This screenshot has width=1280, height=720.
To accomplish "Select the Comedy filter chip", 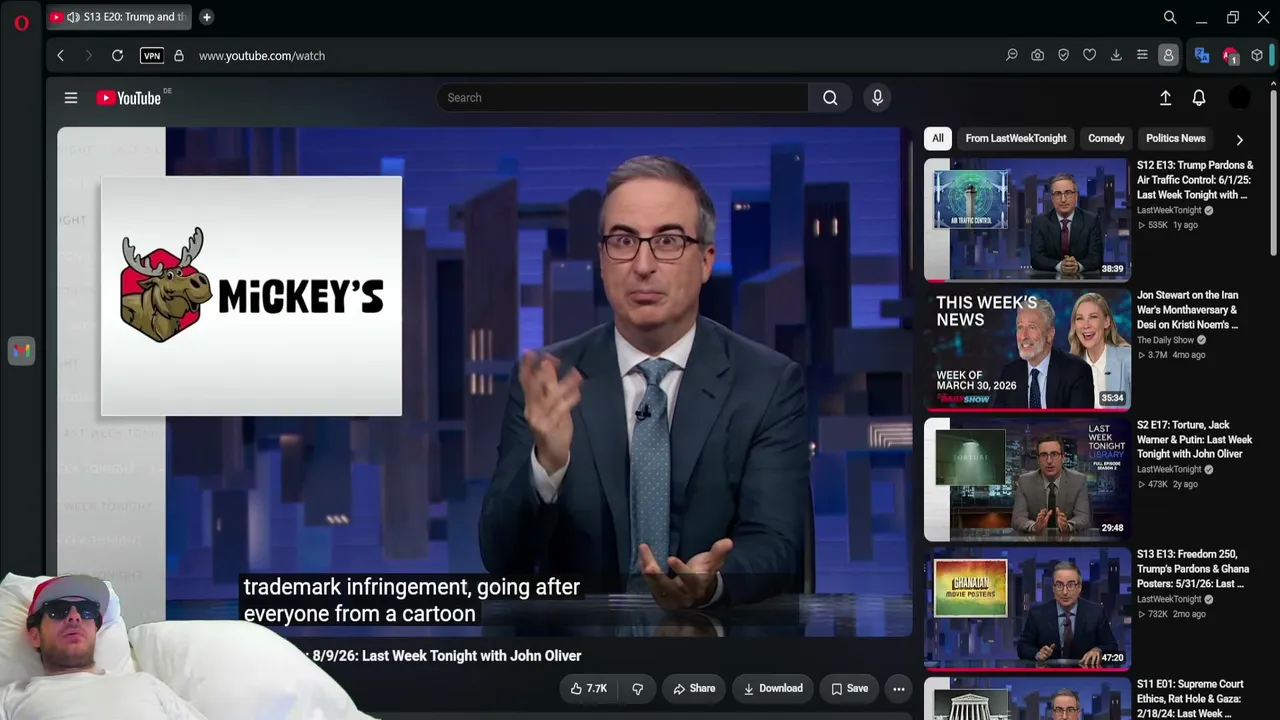I will (x=1106, y=138).
